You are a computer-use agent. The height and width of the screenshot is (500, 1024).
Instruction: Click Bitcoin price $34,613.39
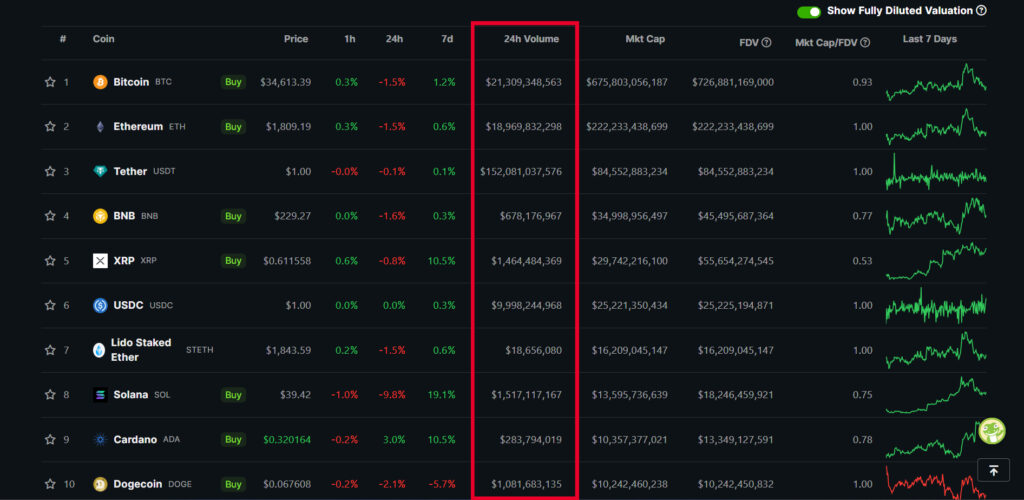tap(285, 82)
